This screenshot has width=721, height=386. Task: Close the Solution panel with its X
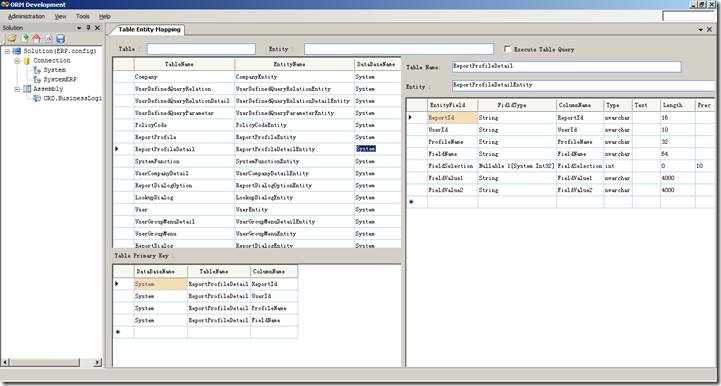97,28
